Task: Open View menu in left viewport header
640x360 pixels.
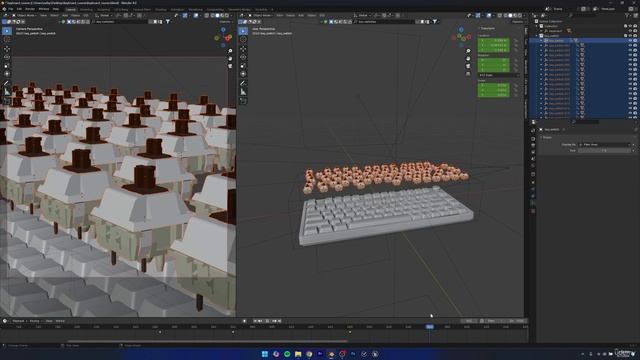Action: pyautogui.click(x=43, y=16)
